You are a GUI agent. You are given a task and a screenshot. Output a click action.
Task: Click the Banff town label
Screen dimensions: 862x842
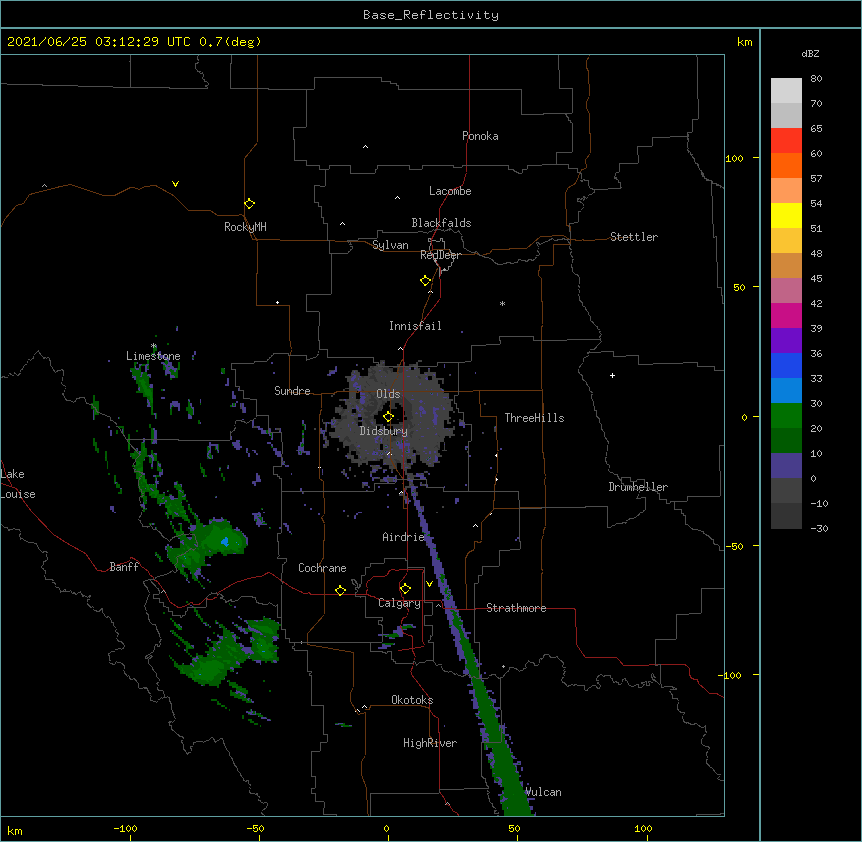point(124,567)
